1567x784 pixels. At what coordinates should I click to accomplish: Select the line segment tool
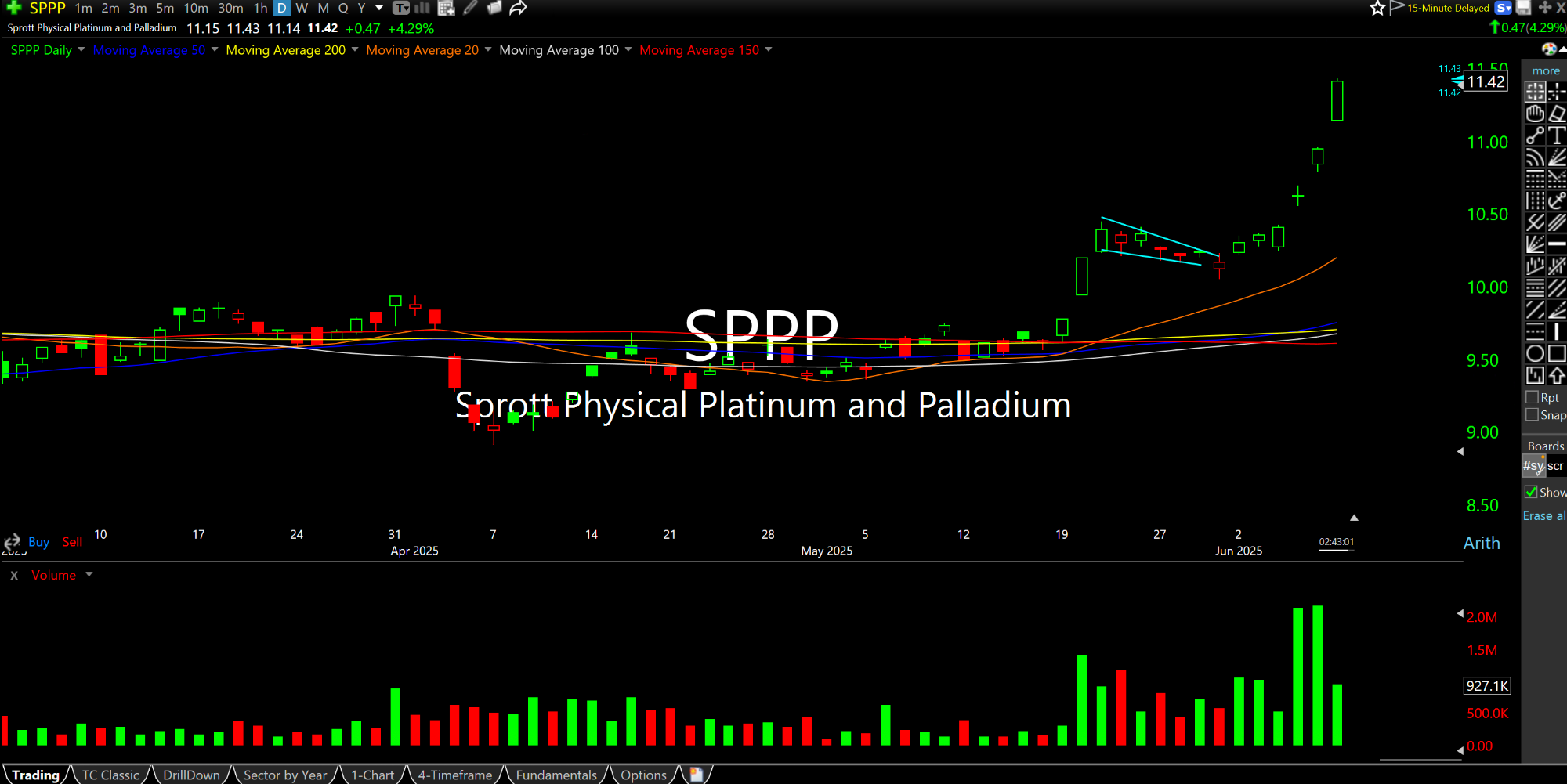1535,135
